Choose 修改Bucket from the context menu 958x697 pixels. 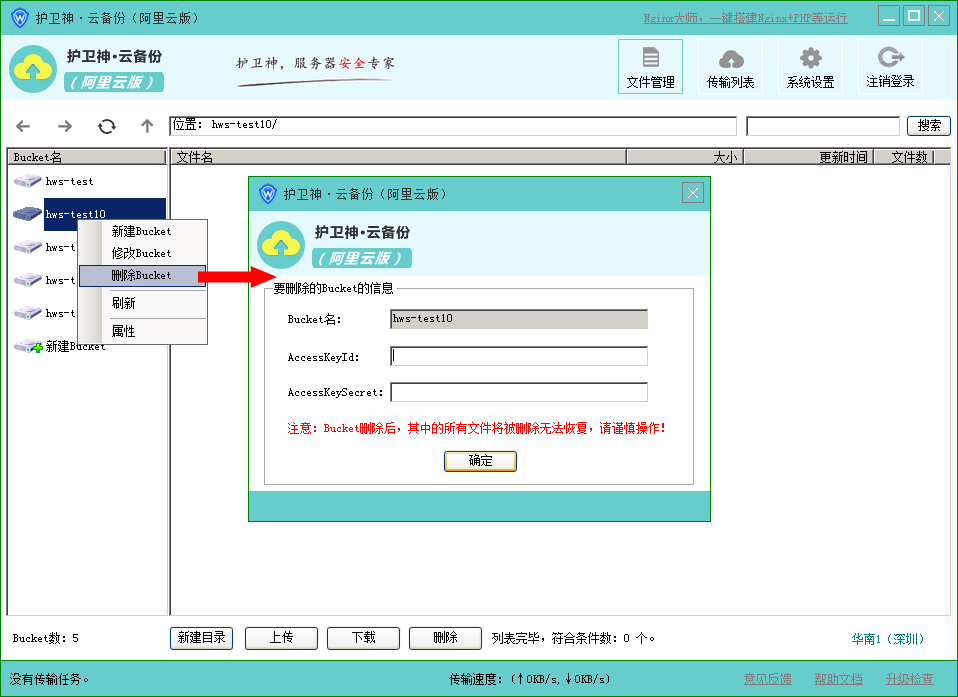pos(141,253)
